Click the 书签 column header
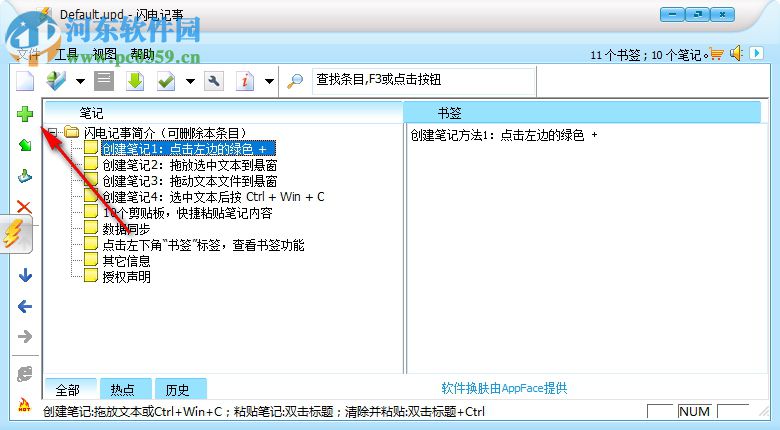 [x=583, y=113]
